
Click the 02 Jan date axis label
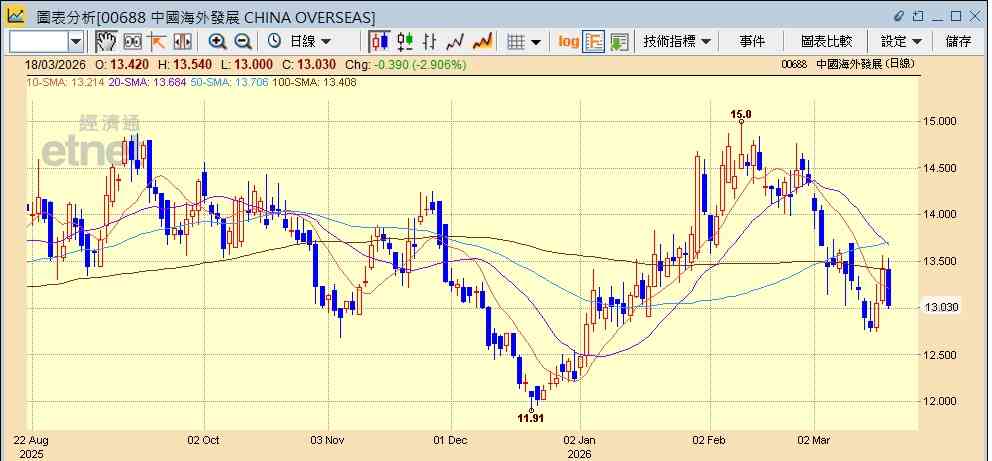pos(580,440)
